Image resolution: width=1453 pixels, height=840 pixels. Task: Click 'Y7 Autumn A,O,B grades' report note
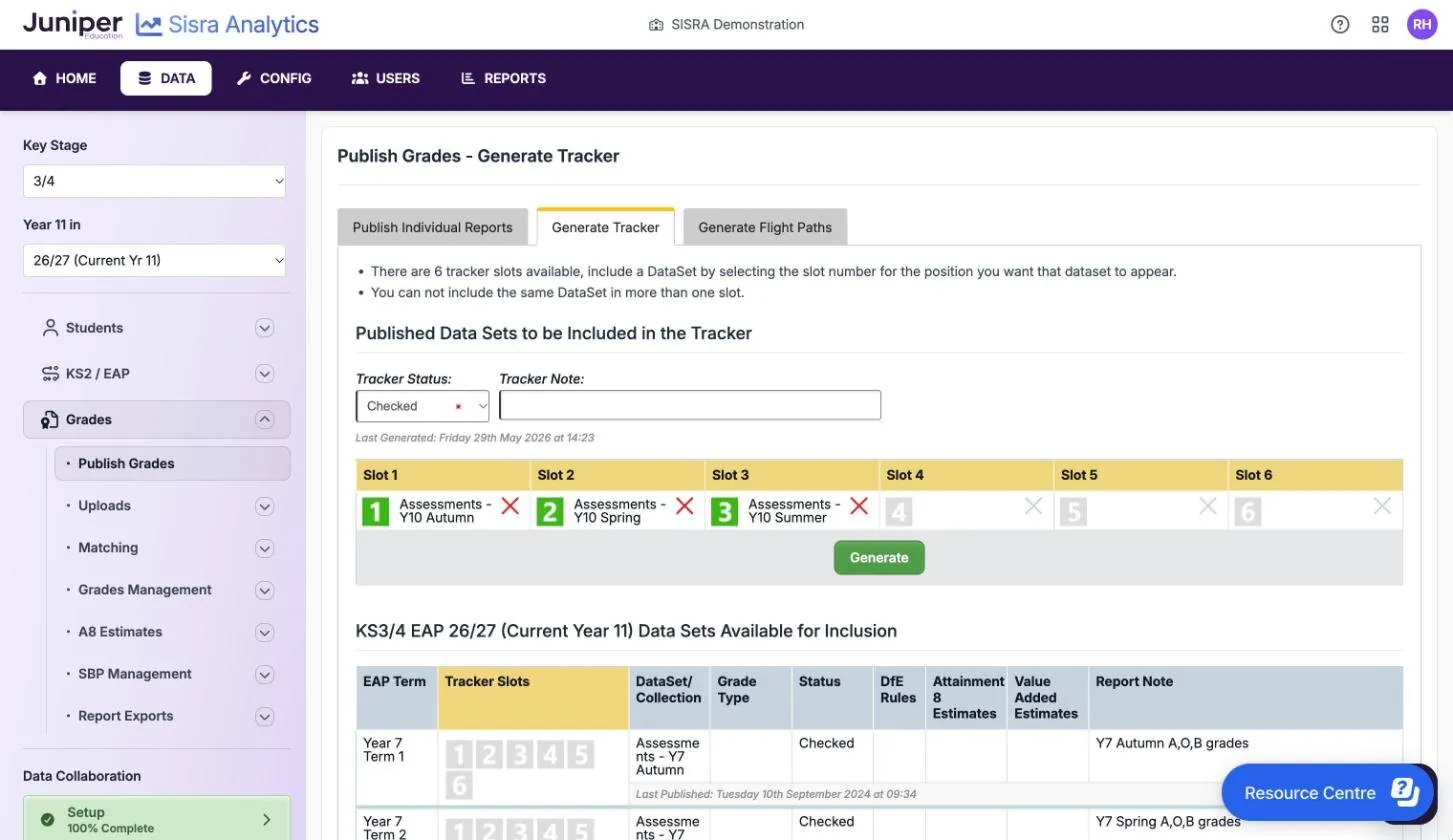(1172, 743)
